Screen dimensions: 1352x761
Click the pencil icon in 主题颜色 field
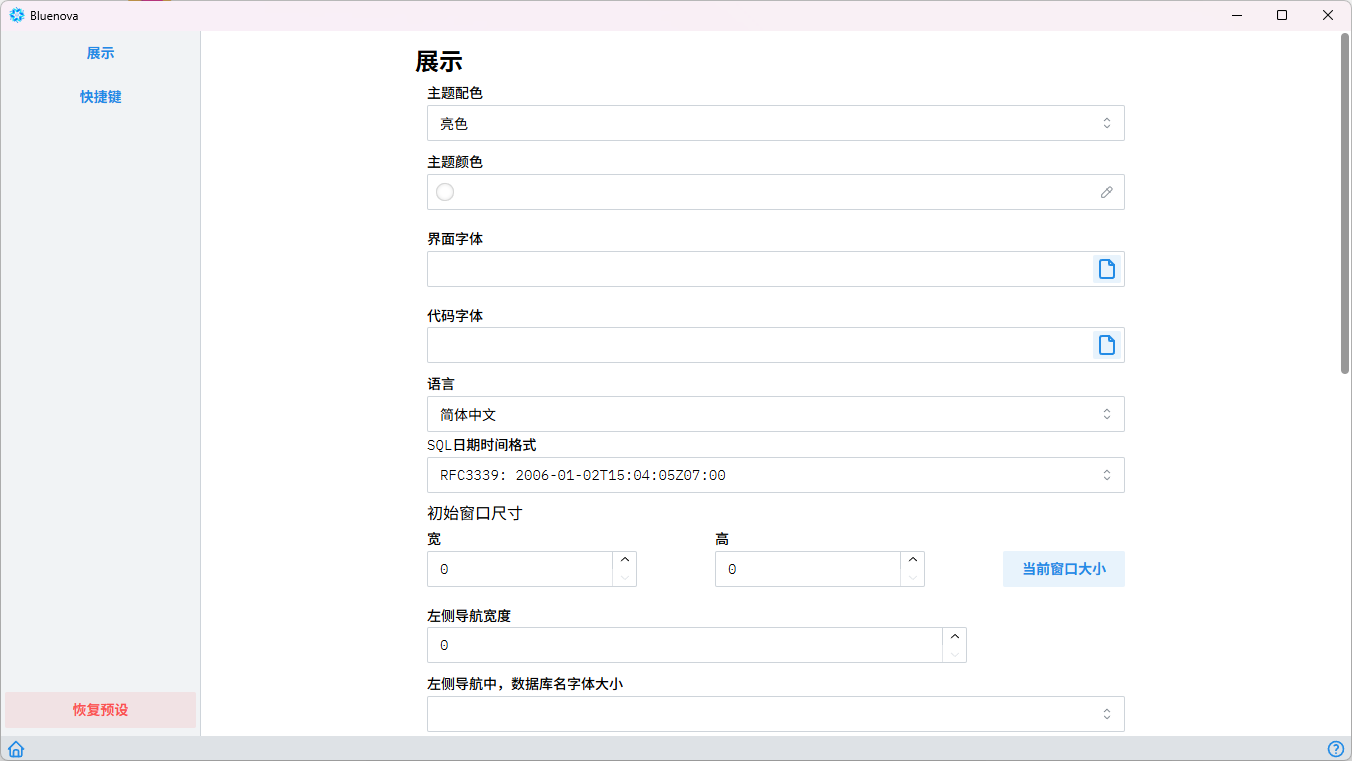coord(1106,192)
